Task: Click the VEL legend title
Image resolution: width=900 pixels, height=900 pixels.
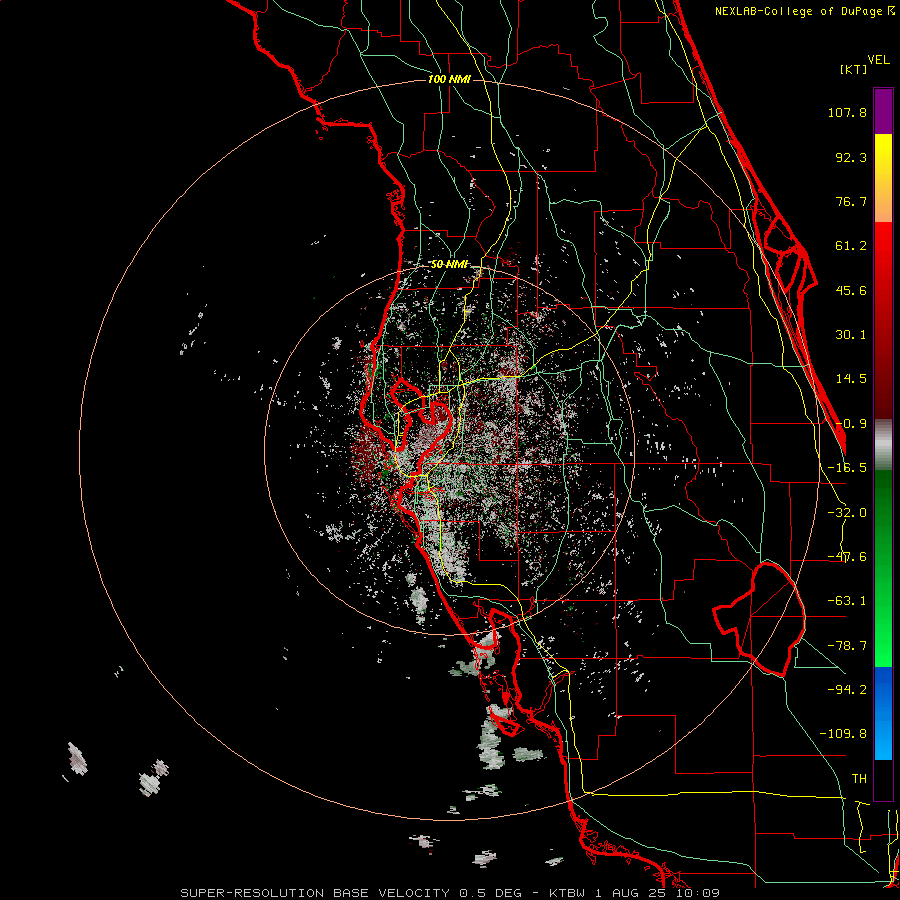Action: 879,60
